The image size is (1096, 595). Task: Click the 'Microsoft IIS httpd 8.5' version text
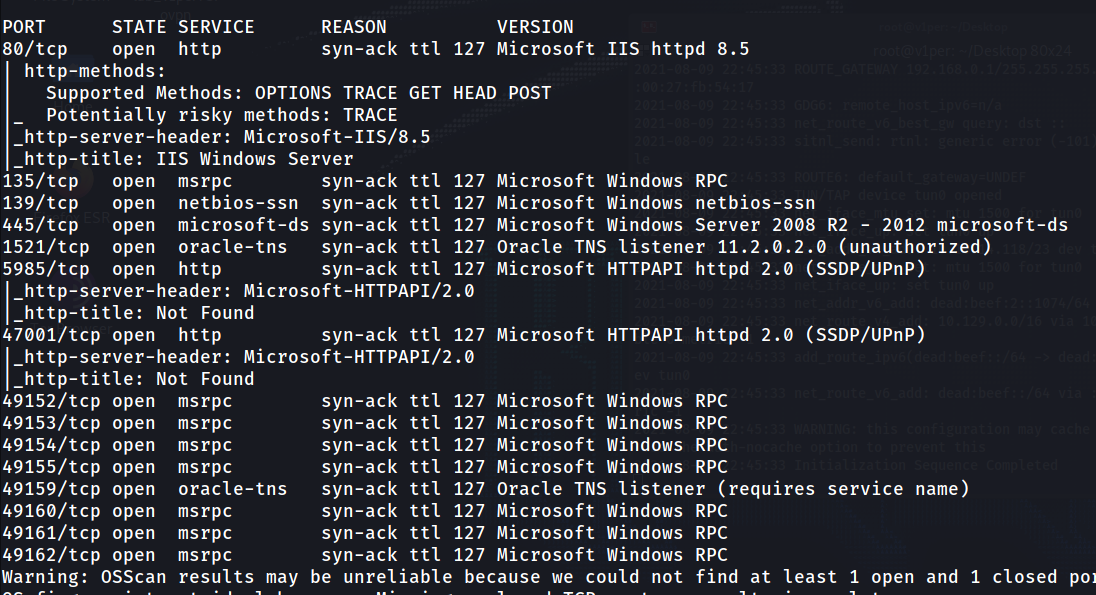click(x=623, y=49)
